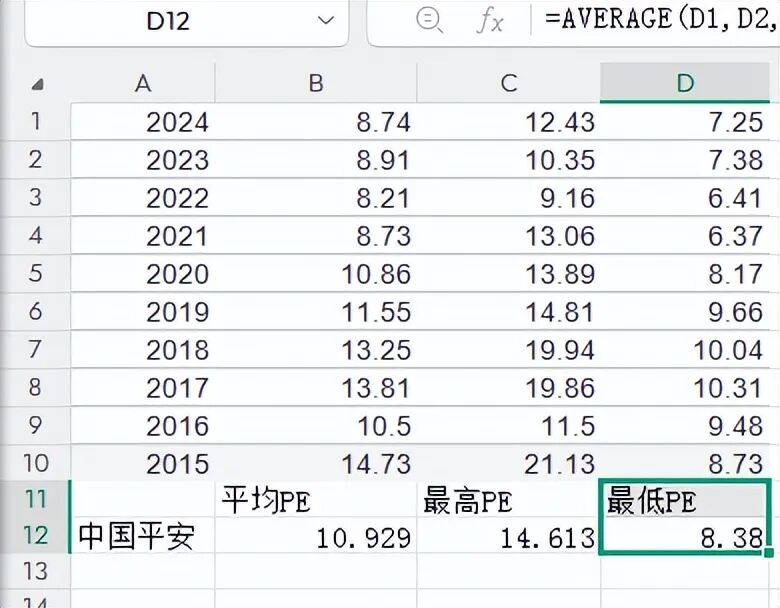Image resolution: width=780 pixels, height=608 pixels.
Task: Click cell with year 2023
Action: pyautogui.click(x=143, y=160)
